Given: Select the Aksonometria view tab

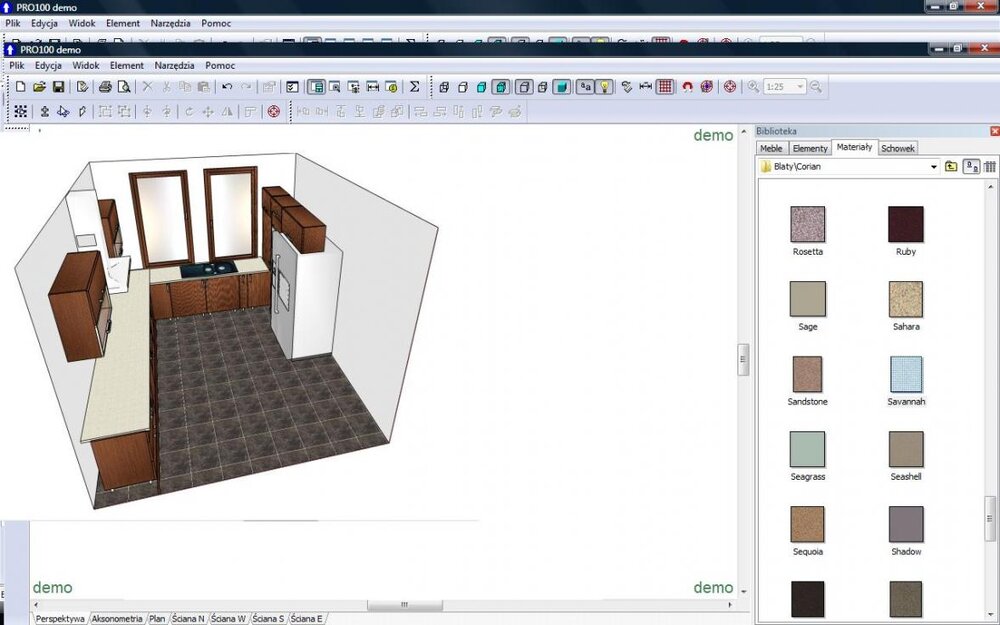Looking at the screenshot, I should point(117,619).
